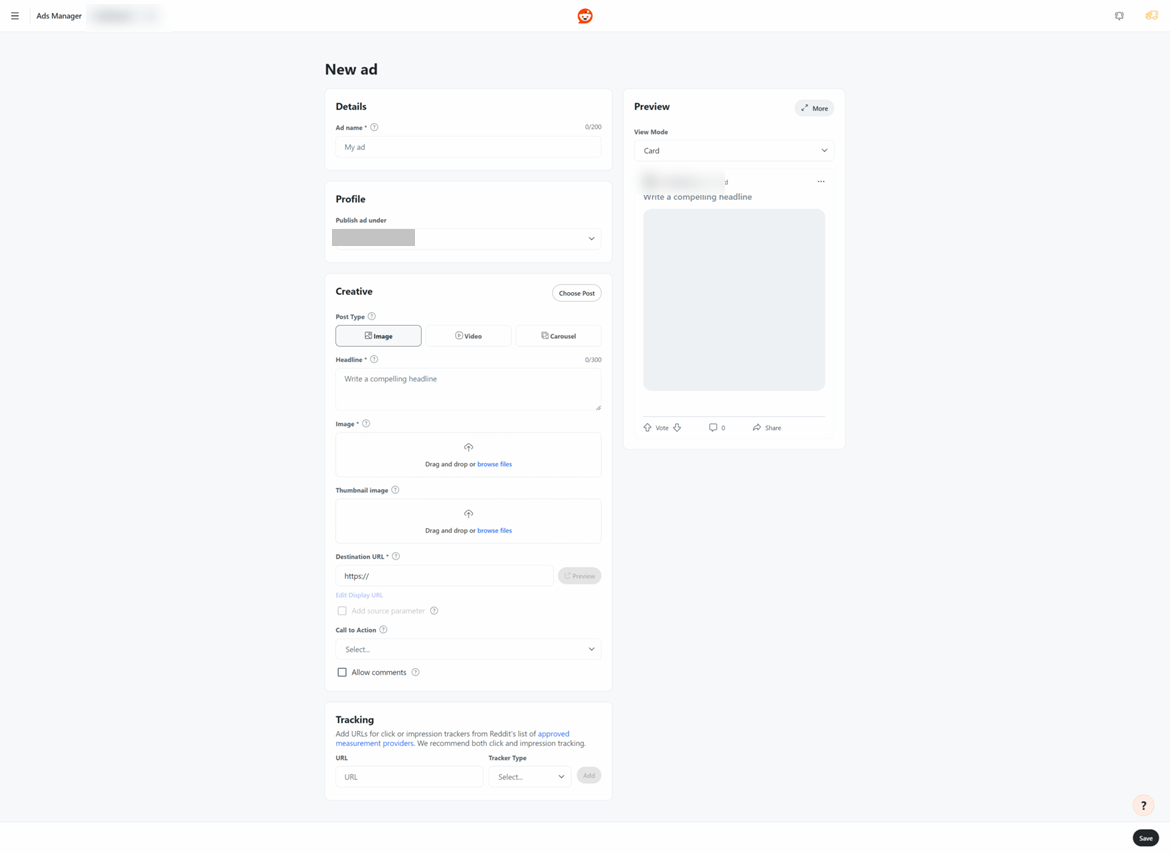Click the Save button
1170x854 pixels.
(x=1145, y=838)
